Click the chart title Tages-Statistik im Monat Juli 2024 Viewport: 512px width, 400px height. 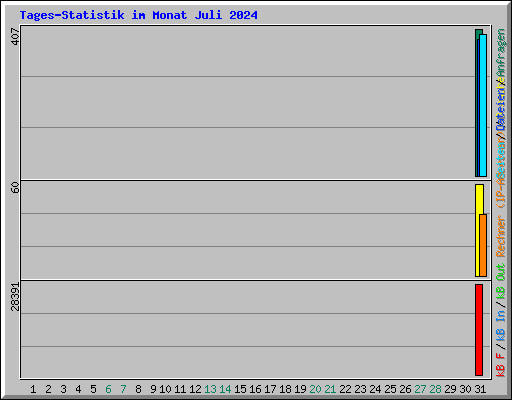pos(138,15)
